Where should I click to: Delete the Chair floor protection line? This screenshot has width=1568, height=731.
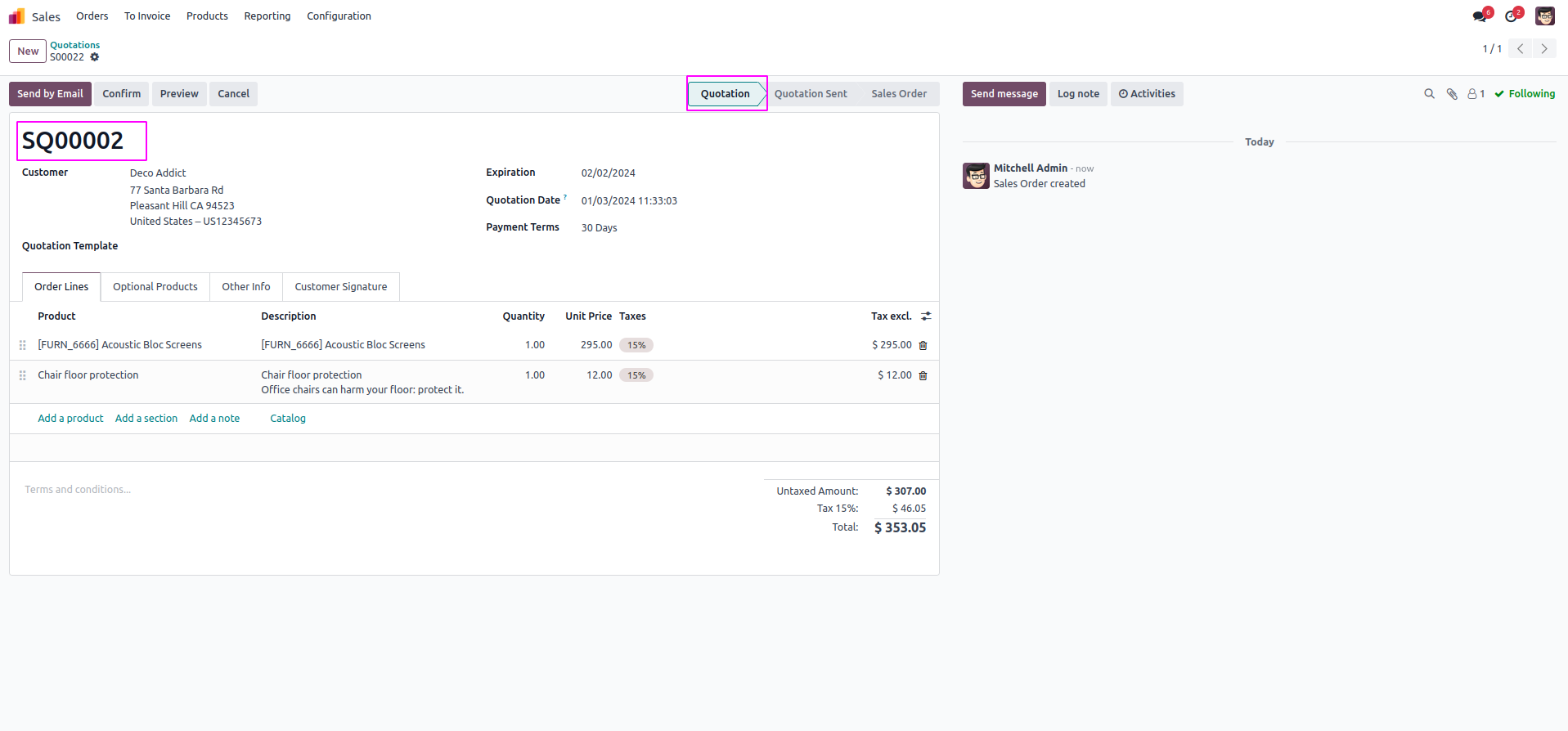click(923, 376)
